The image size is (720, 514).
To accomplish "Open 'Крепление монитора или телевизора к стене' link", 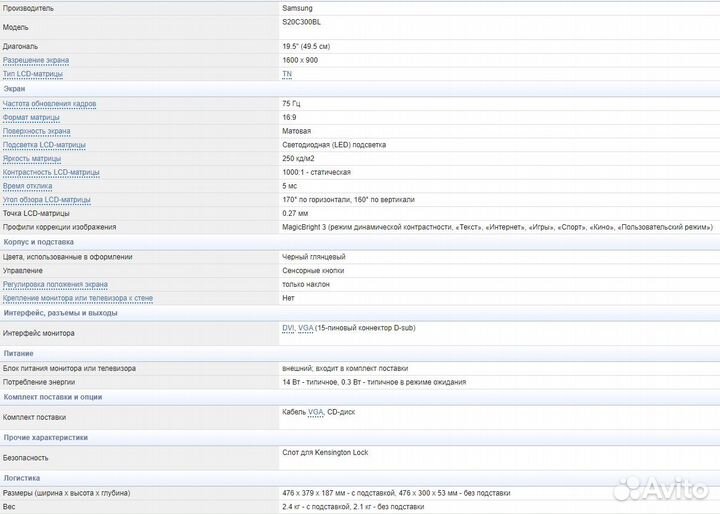I will pos(78,298).
